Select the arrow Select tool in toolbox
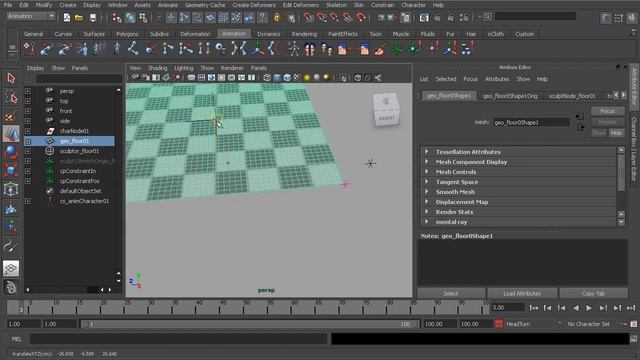Image resolution: width=640 pixels, height=360 pixels. [11, 78]
